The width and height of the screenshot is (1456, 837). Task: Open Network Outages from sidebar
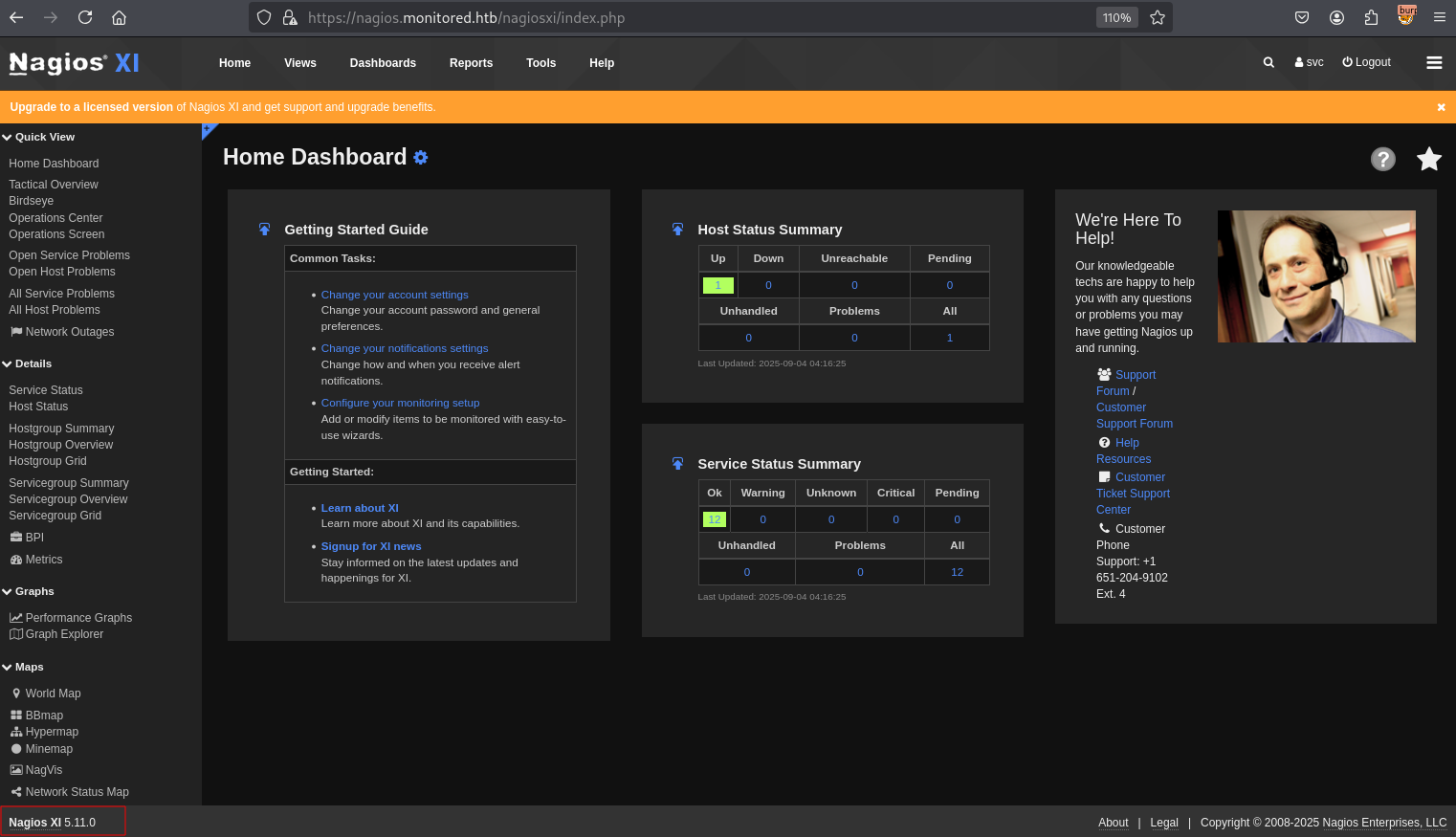[61, 332]
